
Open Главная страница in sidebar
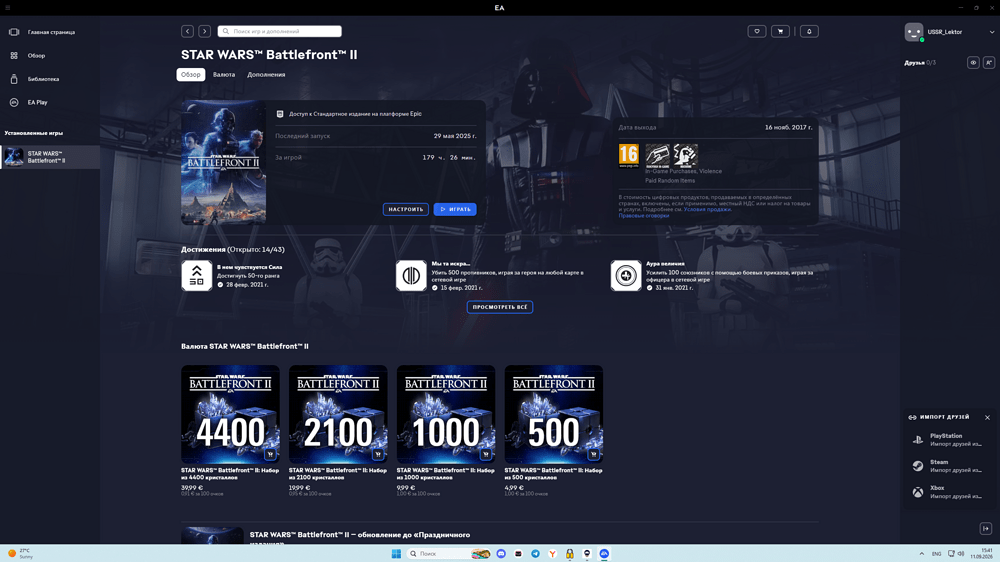tap(50, 32)
